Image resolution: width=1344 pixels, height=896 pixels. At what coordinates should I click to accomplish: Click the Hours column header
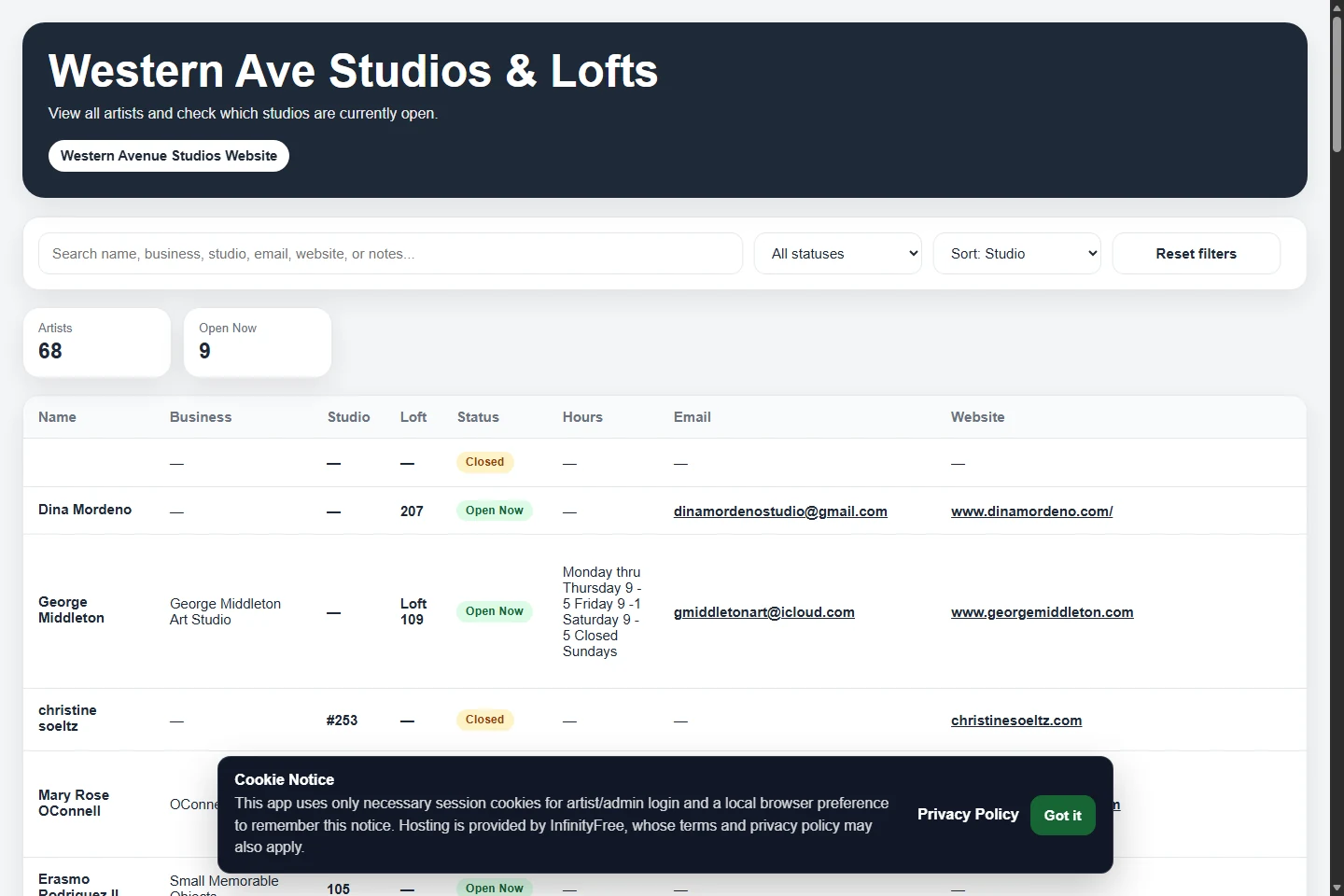tap(582, 417)
